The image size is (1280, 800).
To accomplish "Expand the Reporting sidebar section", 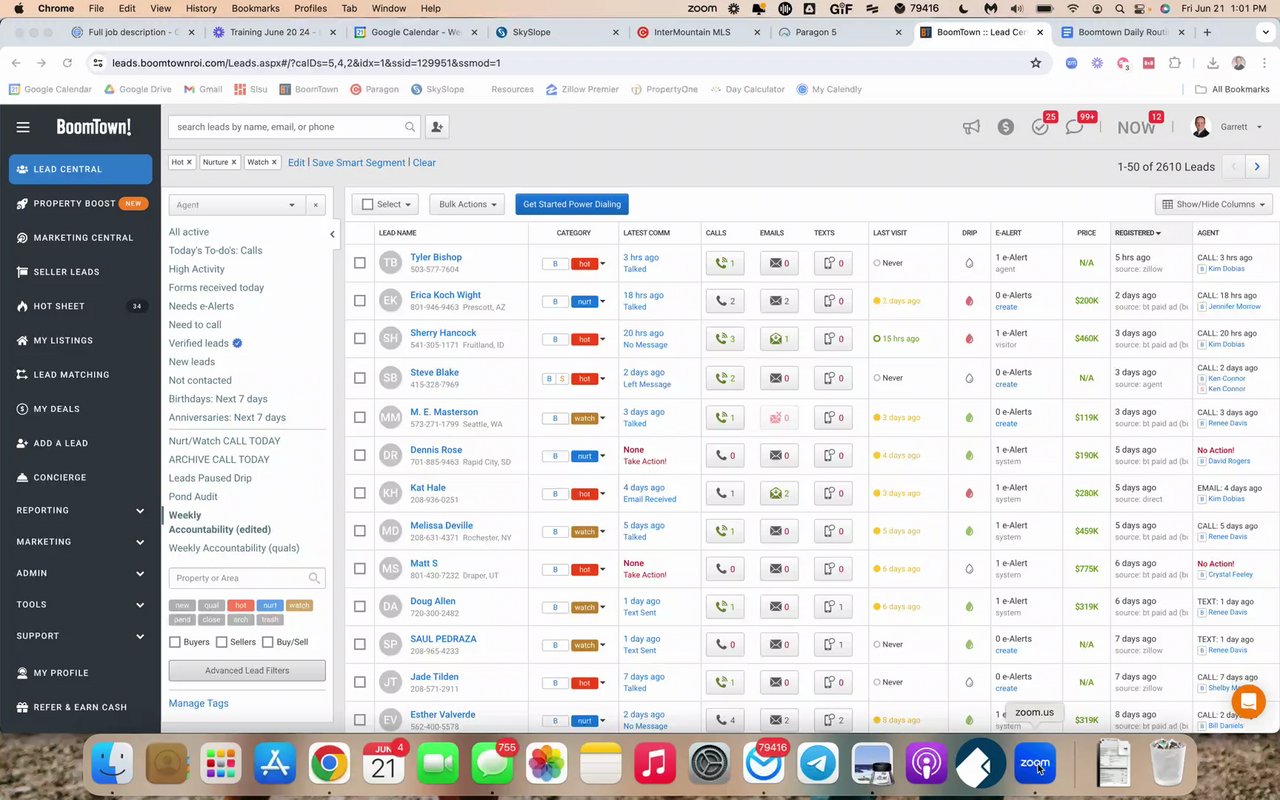I will (80, 510).
